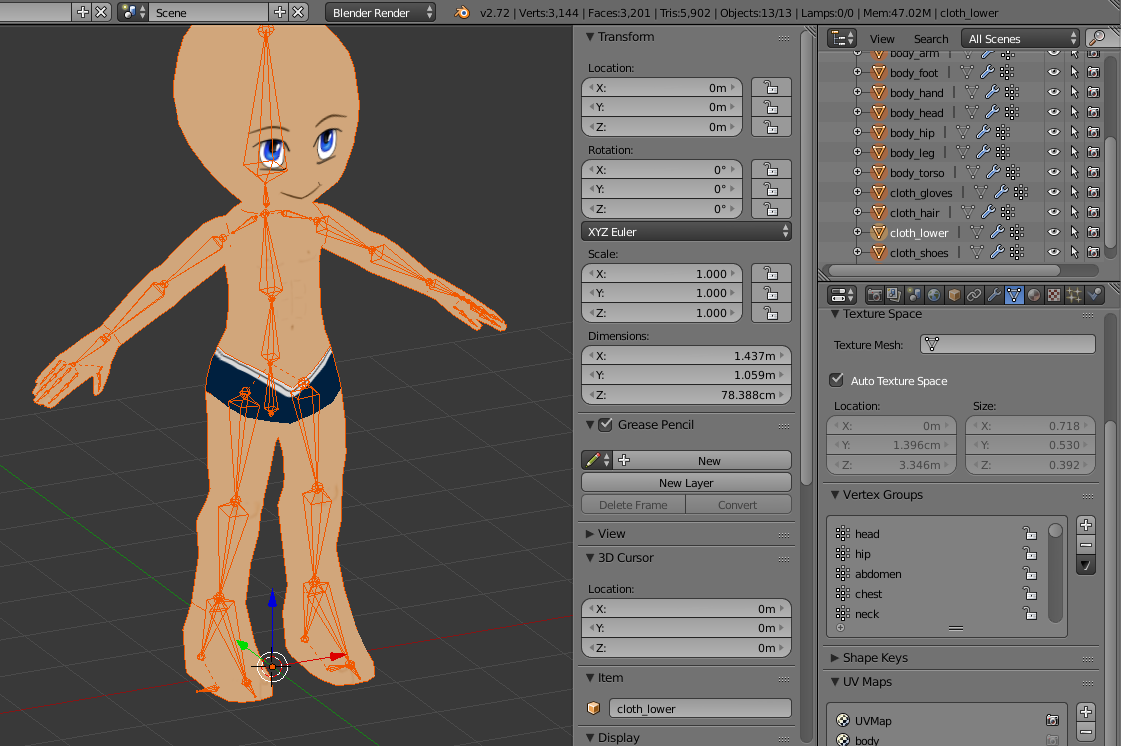Toggle the Grease Pencil checkbox
Image resolution: width=1121 pixels, height=746 pixels.
[606, 424]
